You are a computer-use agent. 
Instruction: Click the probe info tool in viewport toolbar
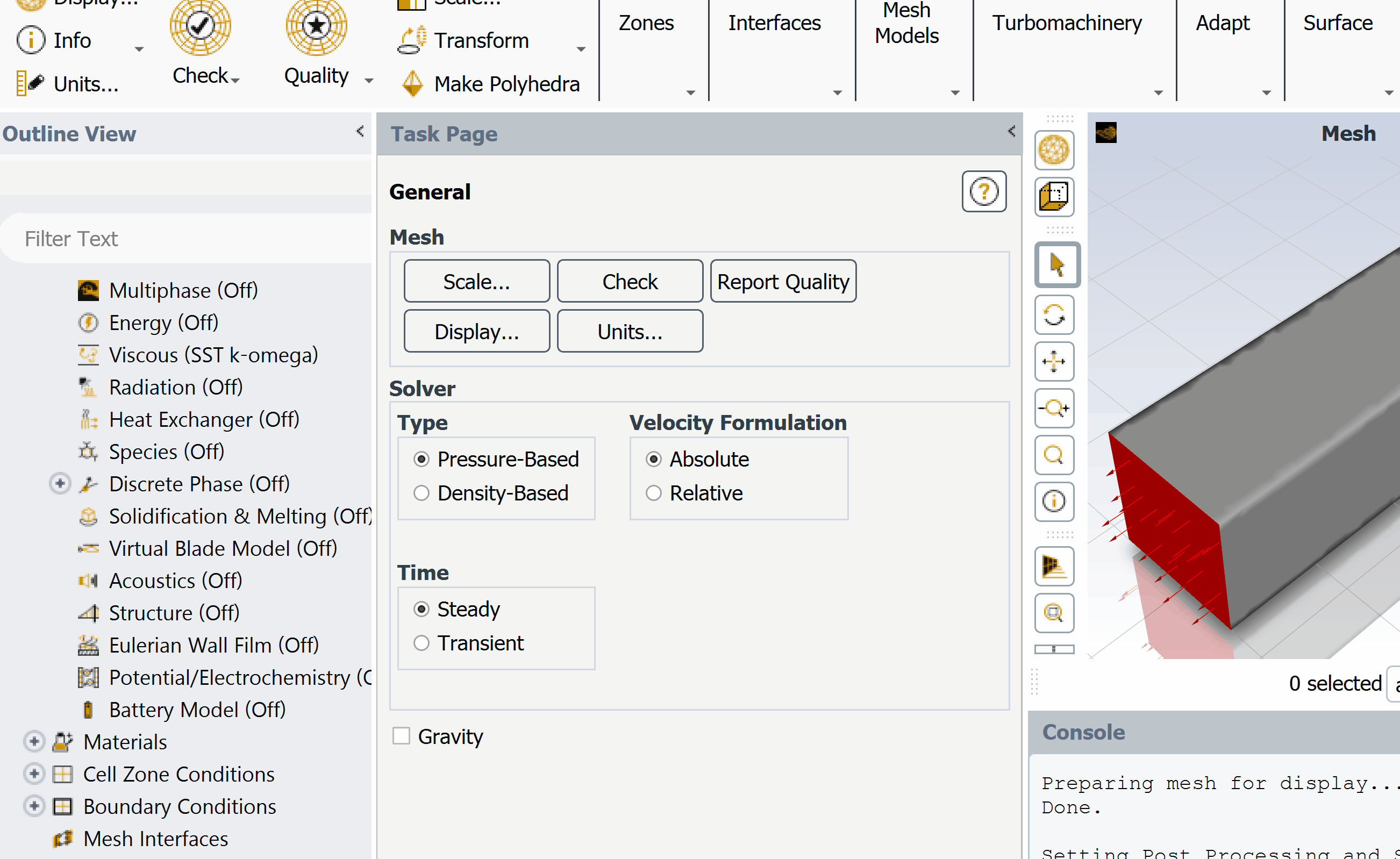coord(1054,502)
